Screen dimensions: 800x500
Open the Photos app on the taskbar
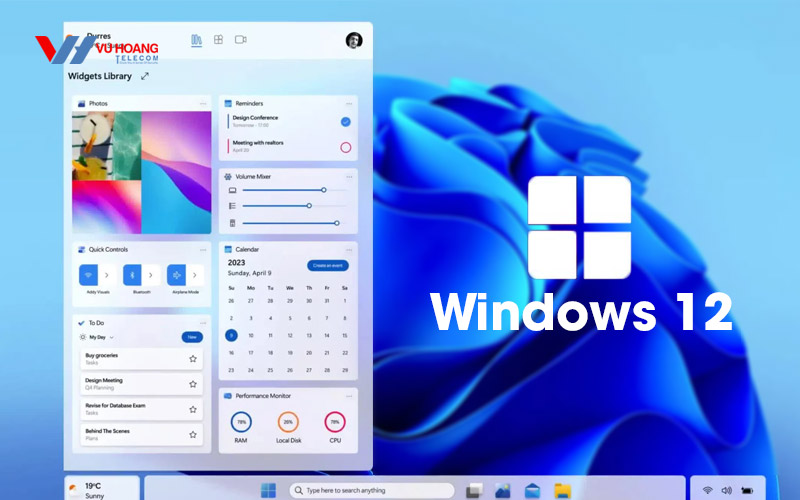click(x=503, y=490)
